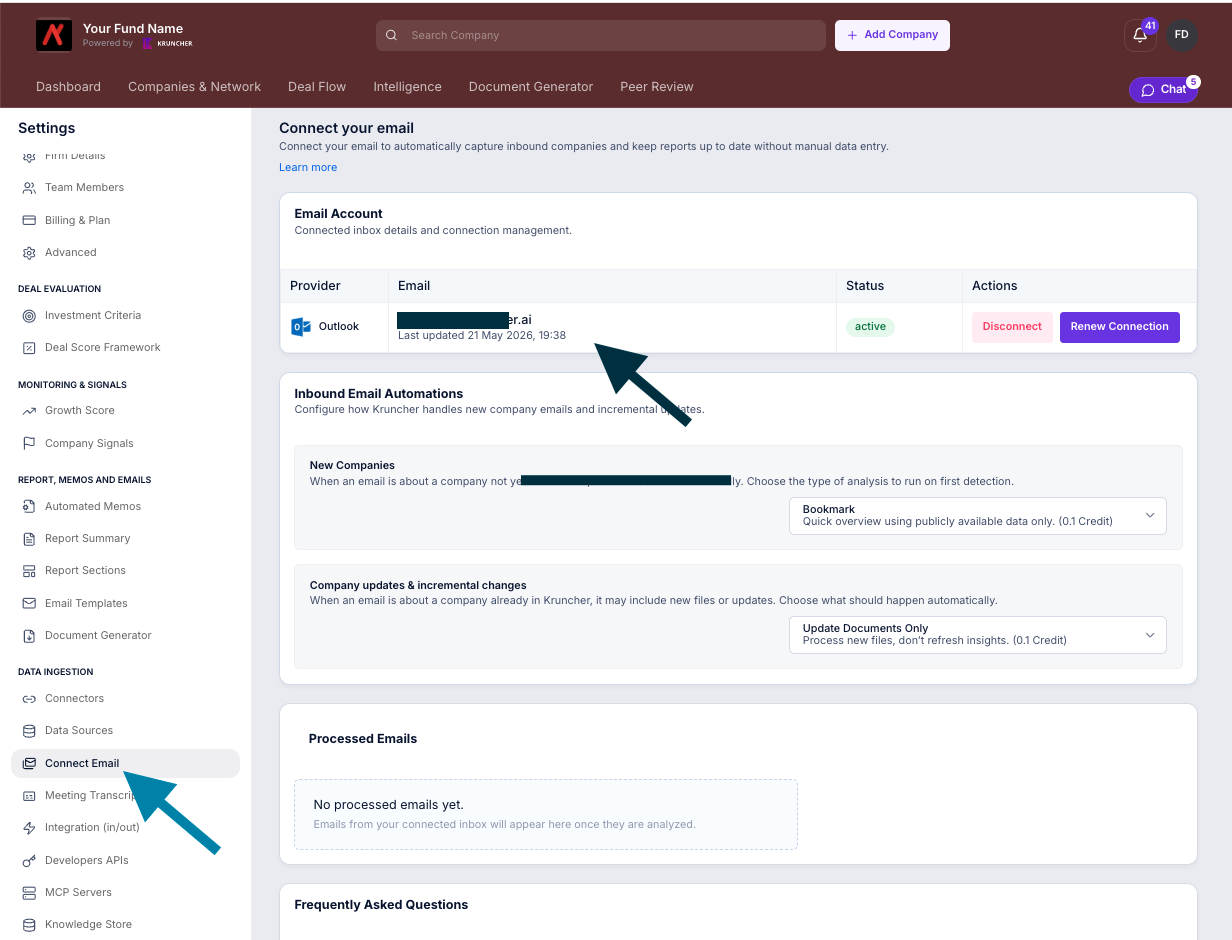Open the Chat button
1232x940 pixels.
pyautogui.click(x=1163, y=90)
